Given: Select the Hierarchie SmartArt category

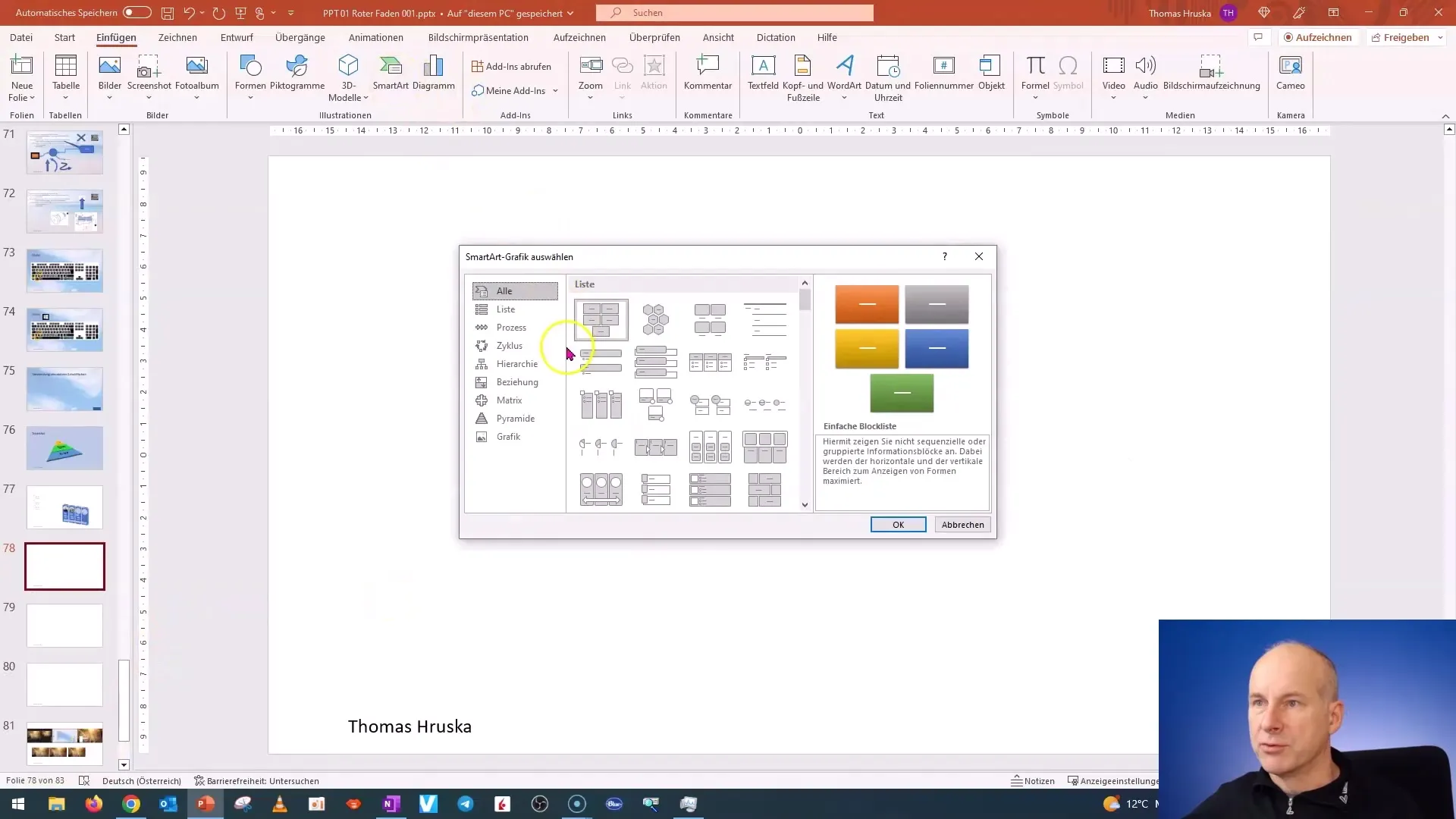Looking at the screenshot, I should (x=515, y=364).
